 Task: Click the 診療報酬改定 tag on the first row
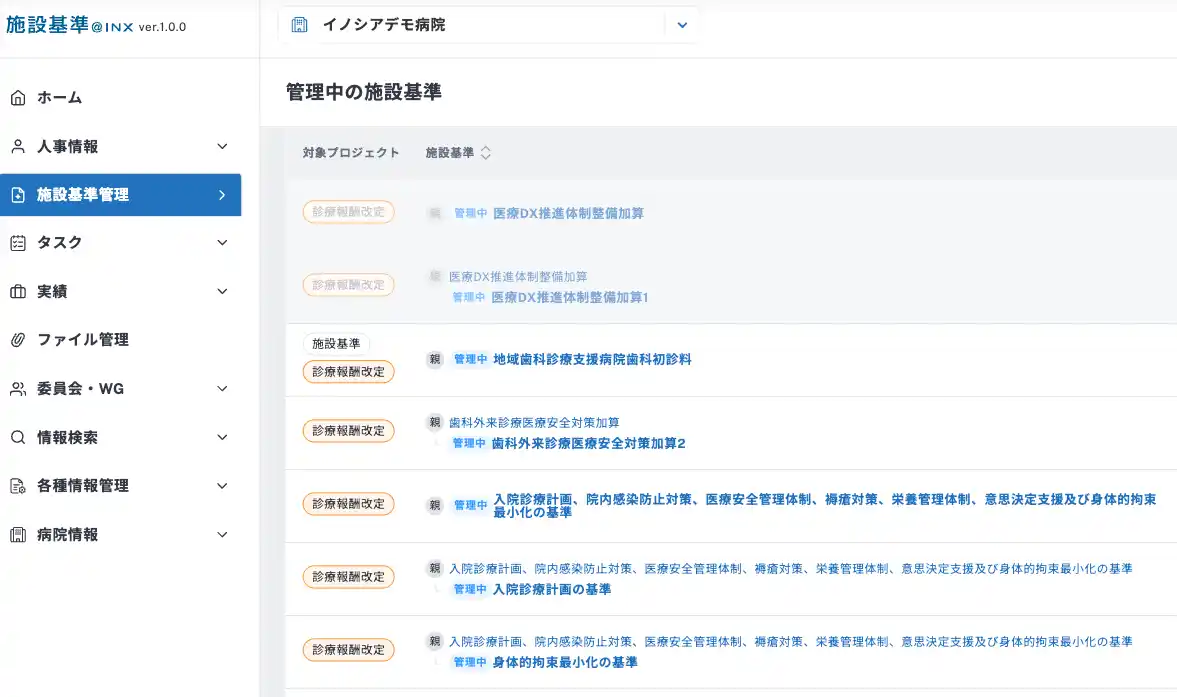coord(348,212)
